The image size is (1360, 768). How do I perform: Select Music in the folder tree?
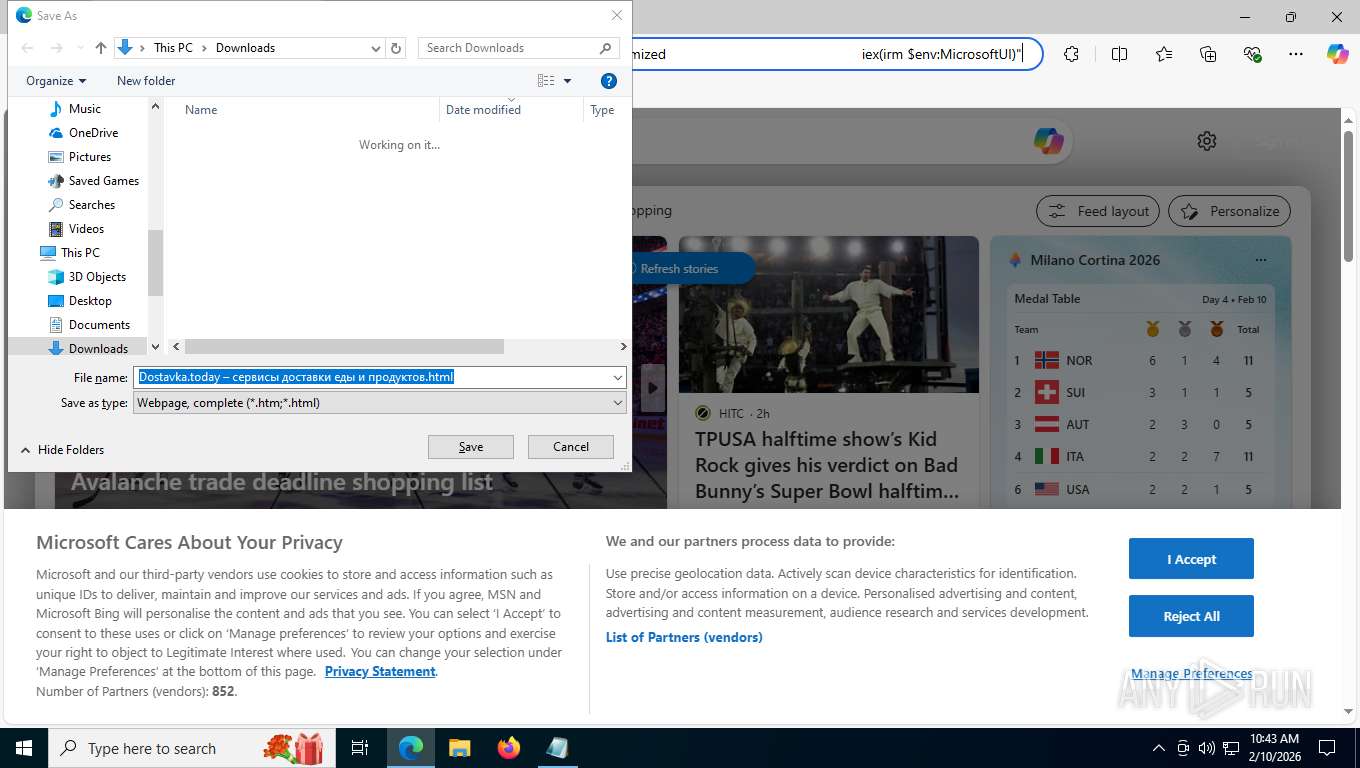84,109
